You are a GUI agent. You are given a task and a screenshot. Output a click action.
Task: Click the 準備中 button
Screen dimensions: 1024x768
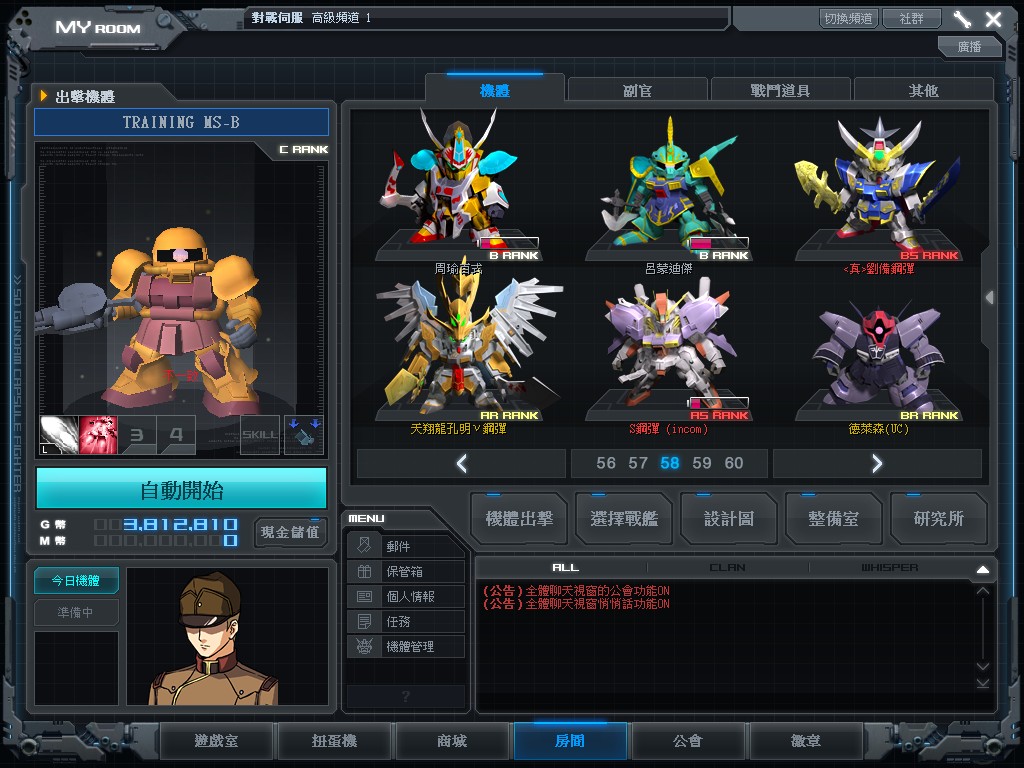(x=76, y=612)
